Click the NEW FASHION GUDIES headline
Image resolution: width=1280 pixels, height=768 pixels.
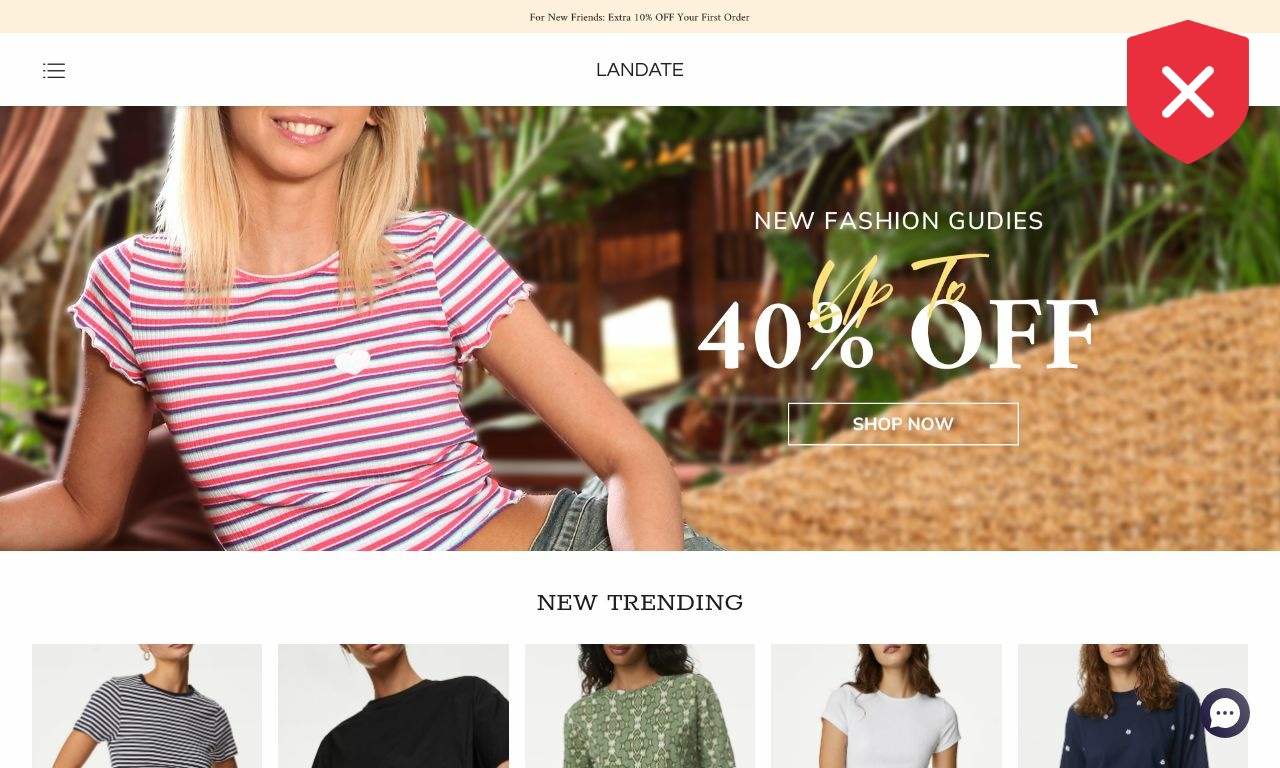(899, 221)
